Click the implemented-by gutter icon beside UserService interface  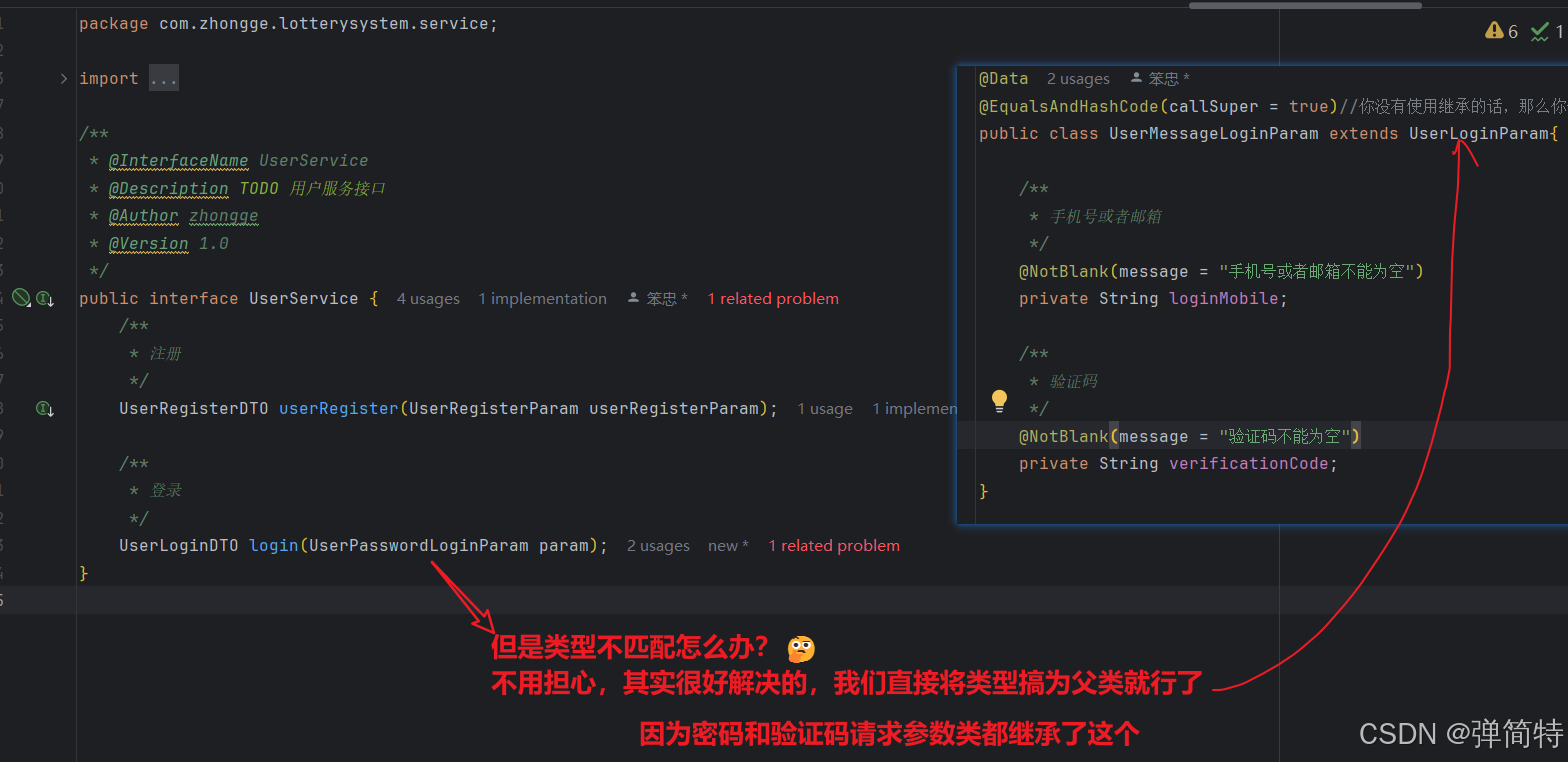pyautogui.click(x=45, y=298)
